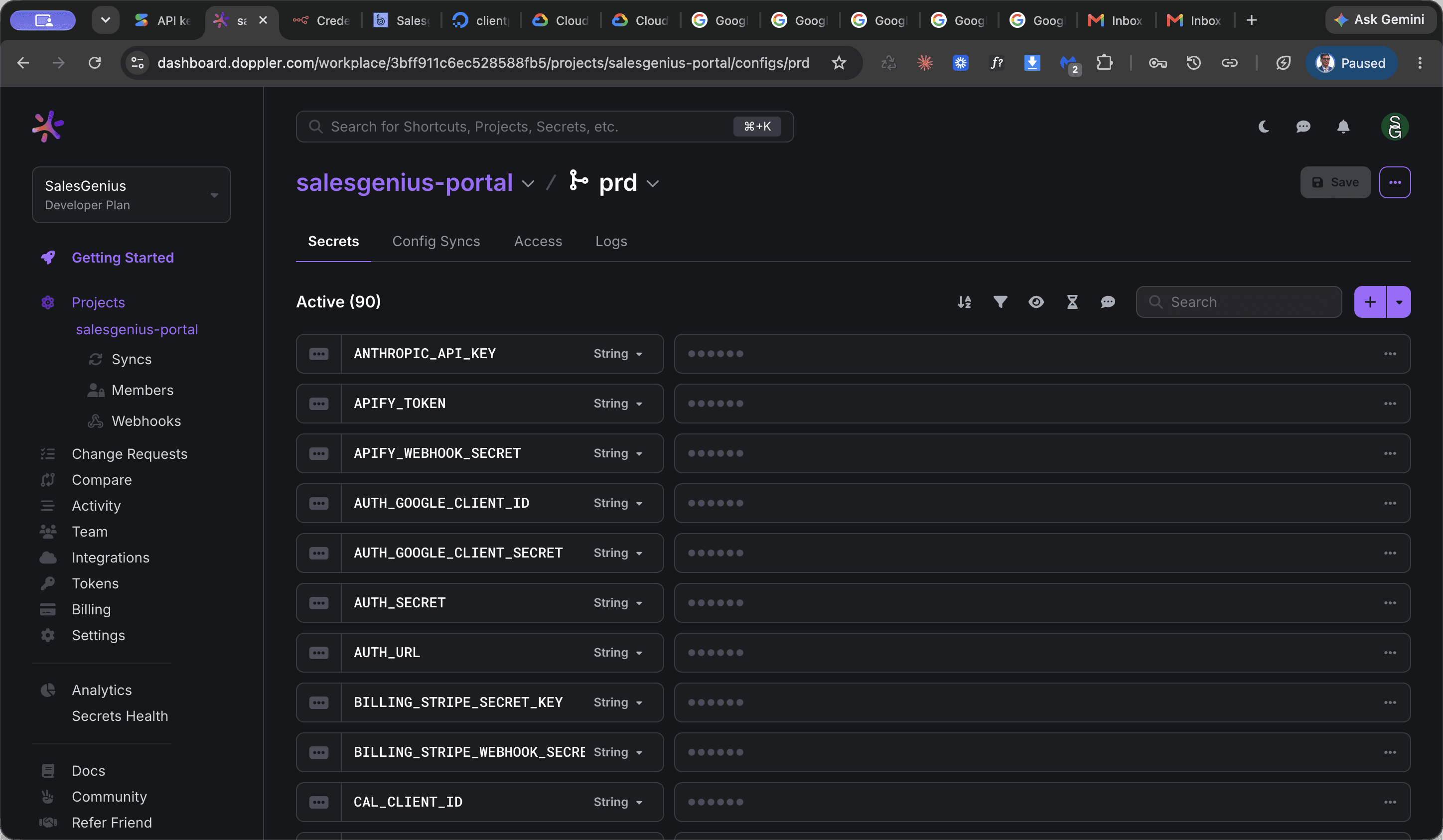The height and width of the screenshot is (840, 1443).
Task: Open Integrations from the sidebar
Action: 111,558
